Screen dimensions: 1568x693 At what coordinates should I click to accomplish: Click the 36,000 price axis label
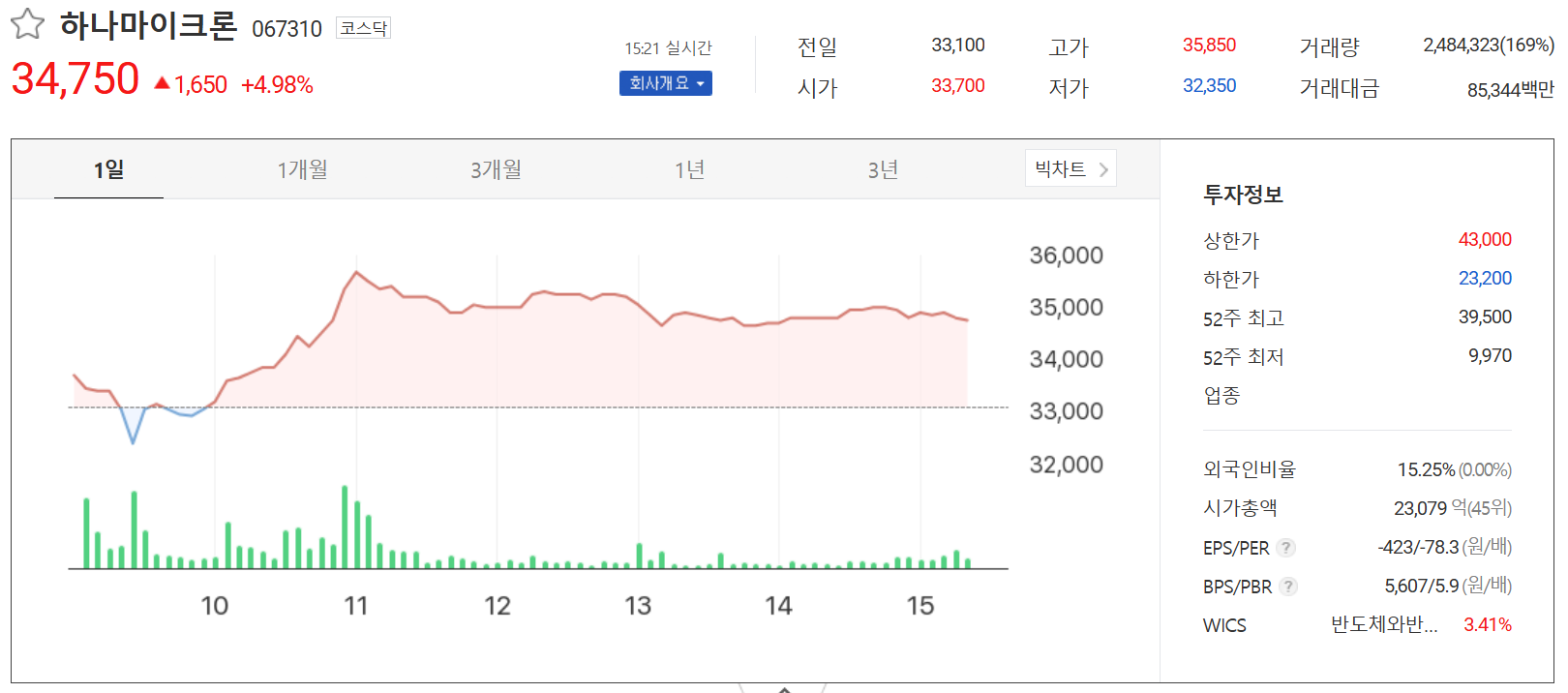pyautogui.click(x=1066, y=256)
